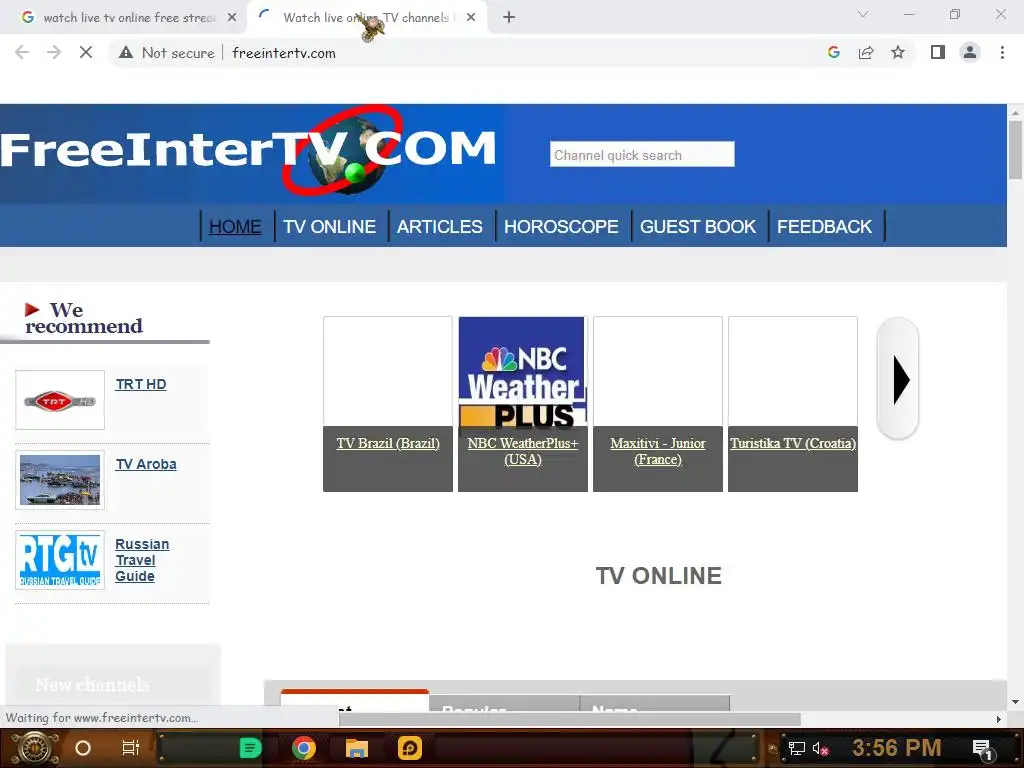Screen dimensions: 1024x768
Task: Bookmark this page with the star icon
Action: click(x=898, y=53)
